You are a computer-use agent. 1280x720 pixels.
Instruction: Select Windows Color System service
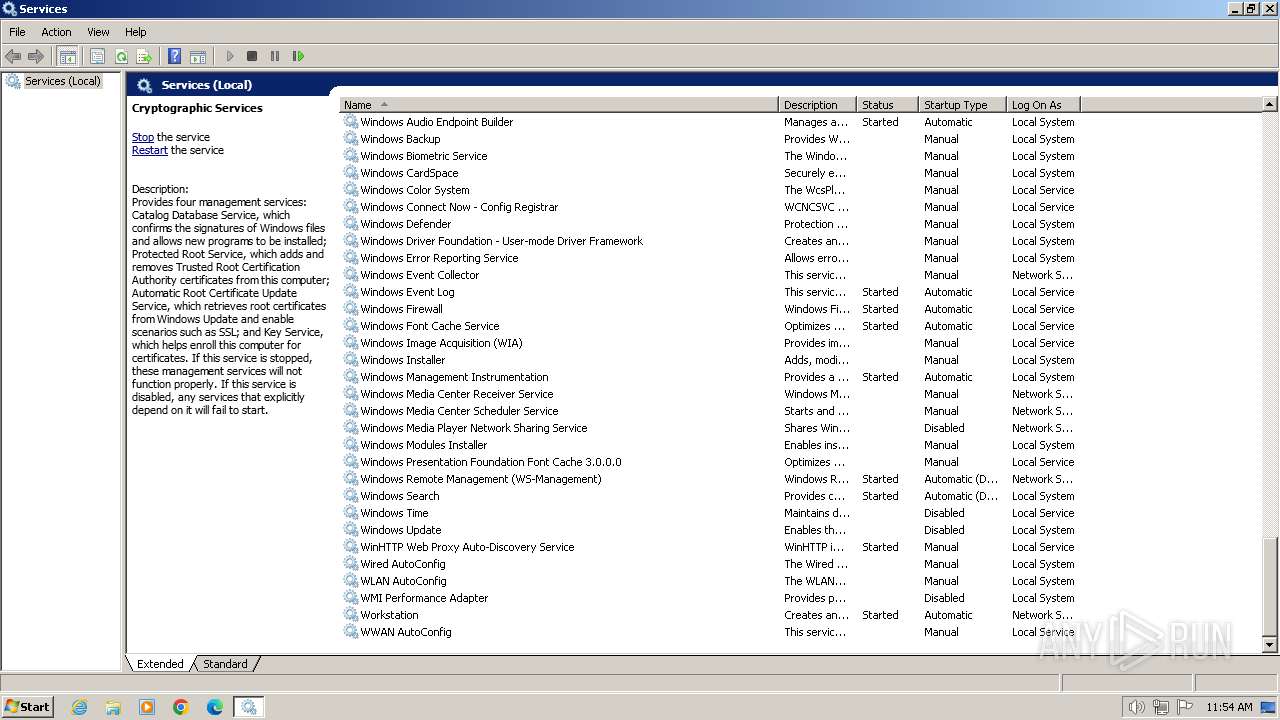(x=414, y=190)
